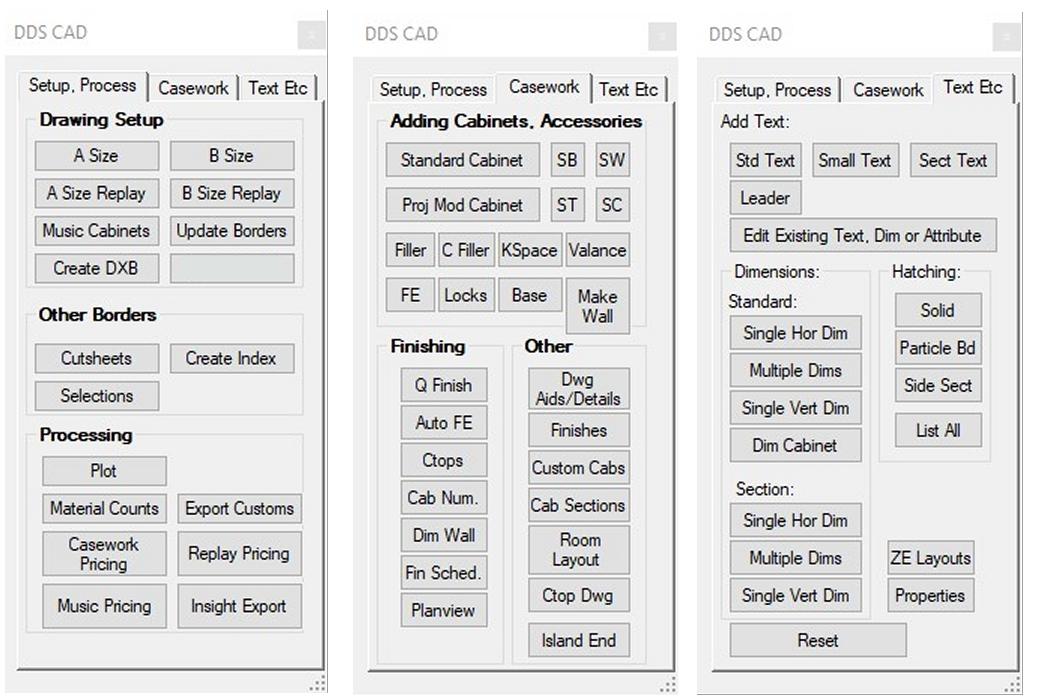Click Edit Existing Text, Dim or Attribute

[863, 235]
